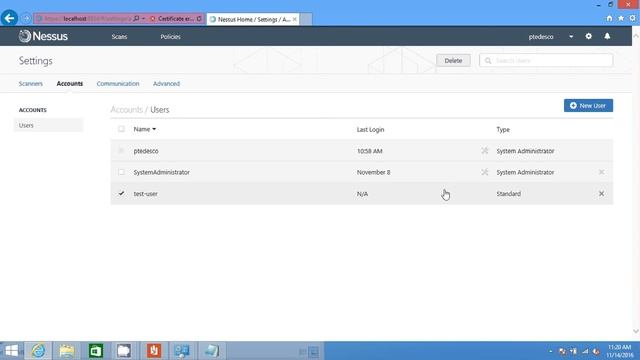Screen dimensions: 640x360
Task: Uncheck the test-user checkbox
Action: tap(121, 193)
